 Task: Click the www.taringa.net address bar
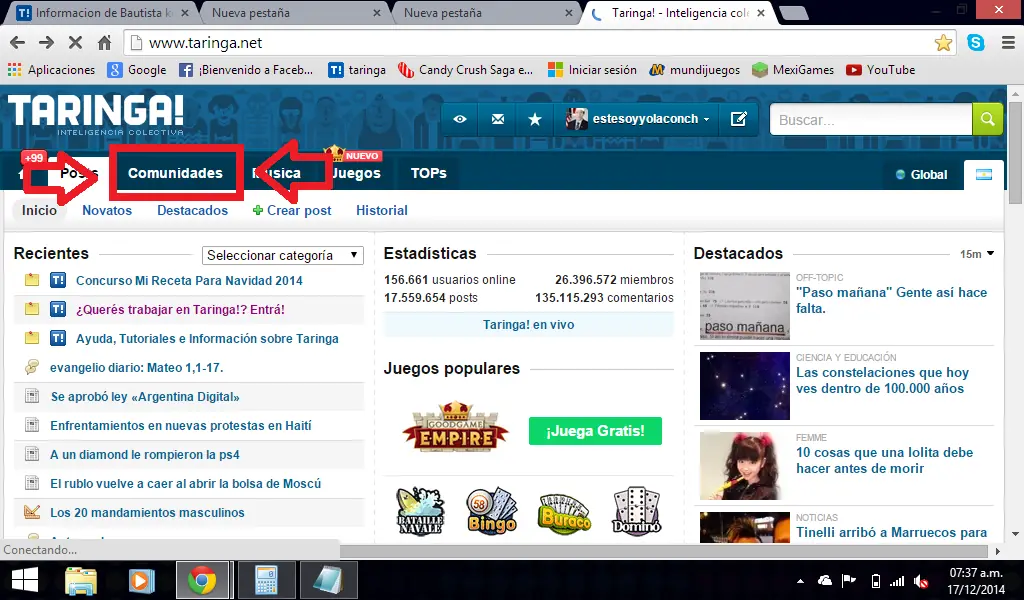click(x=529, y=43)
